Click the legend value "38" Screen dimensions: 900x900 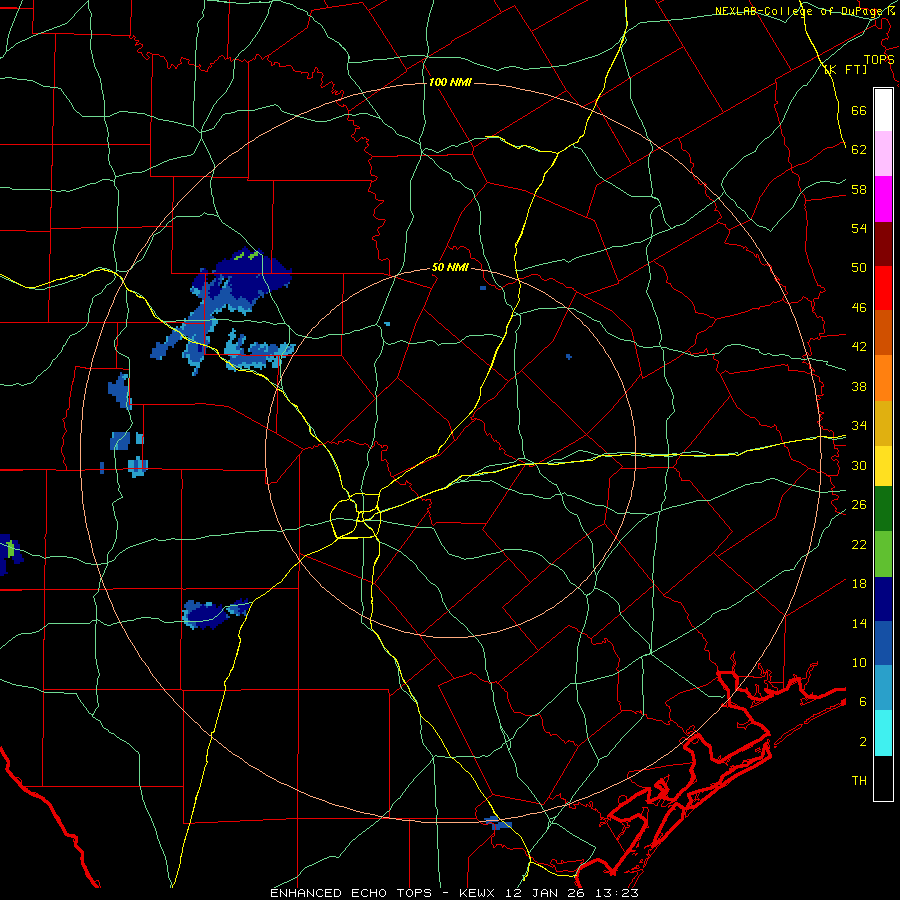pyautogui.click(x=859, y=386)
